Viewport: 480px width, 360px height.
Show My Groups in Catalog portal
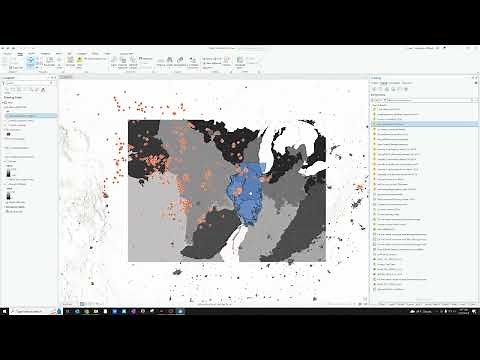[387, 89]
